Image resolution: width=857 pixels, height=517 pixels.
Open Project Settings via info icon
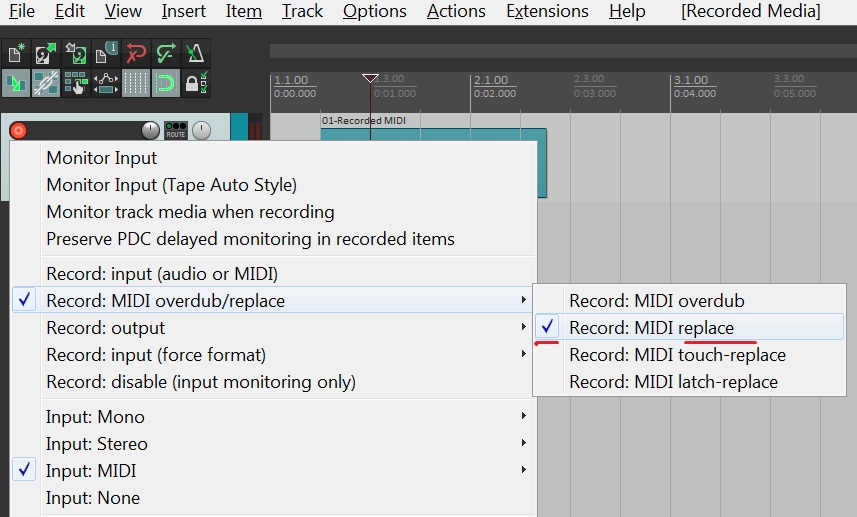105,54
